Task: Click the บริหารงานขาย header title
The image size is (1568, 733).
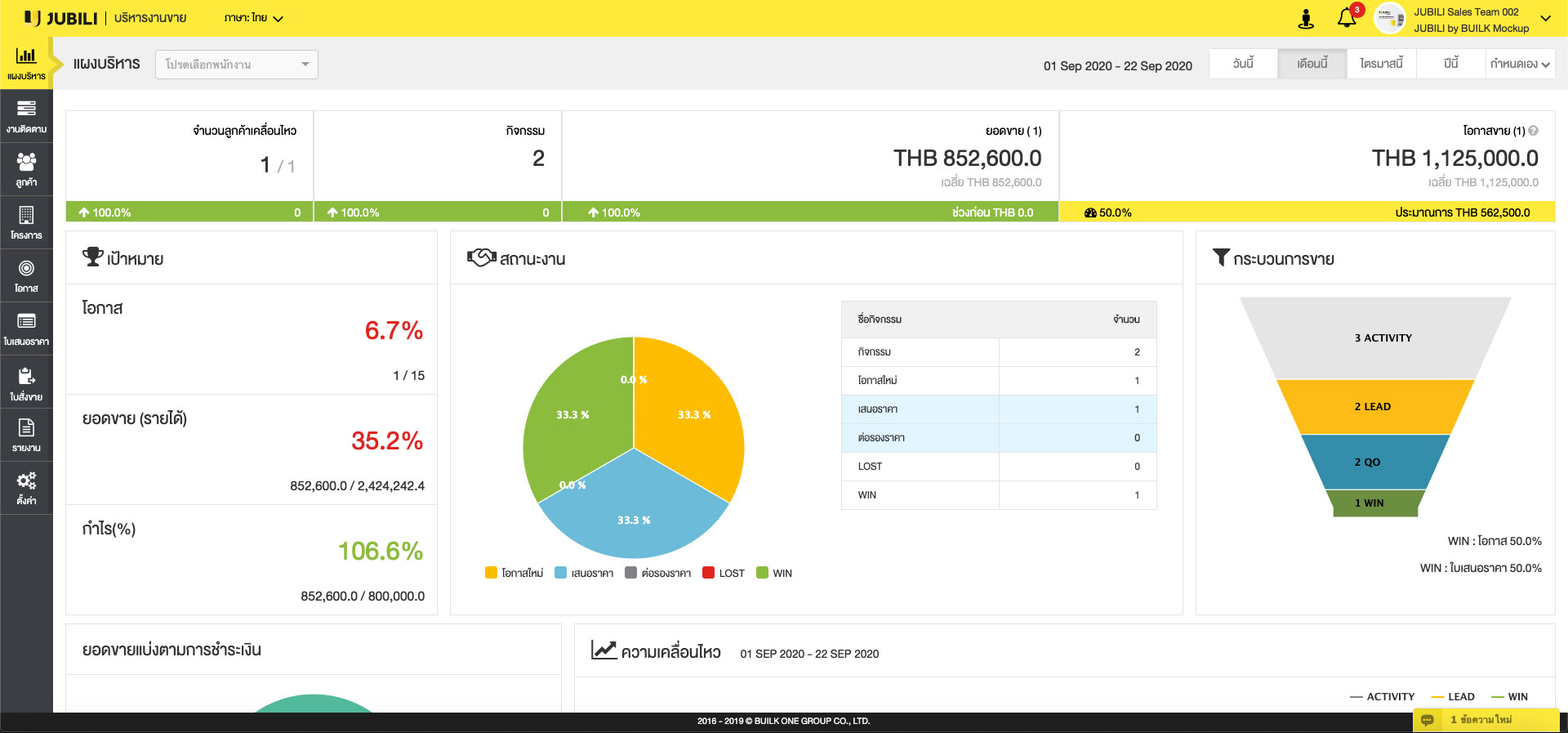Action: [x=150, y=18]
